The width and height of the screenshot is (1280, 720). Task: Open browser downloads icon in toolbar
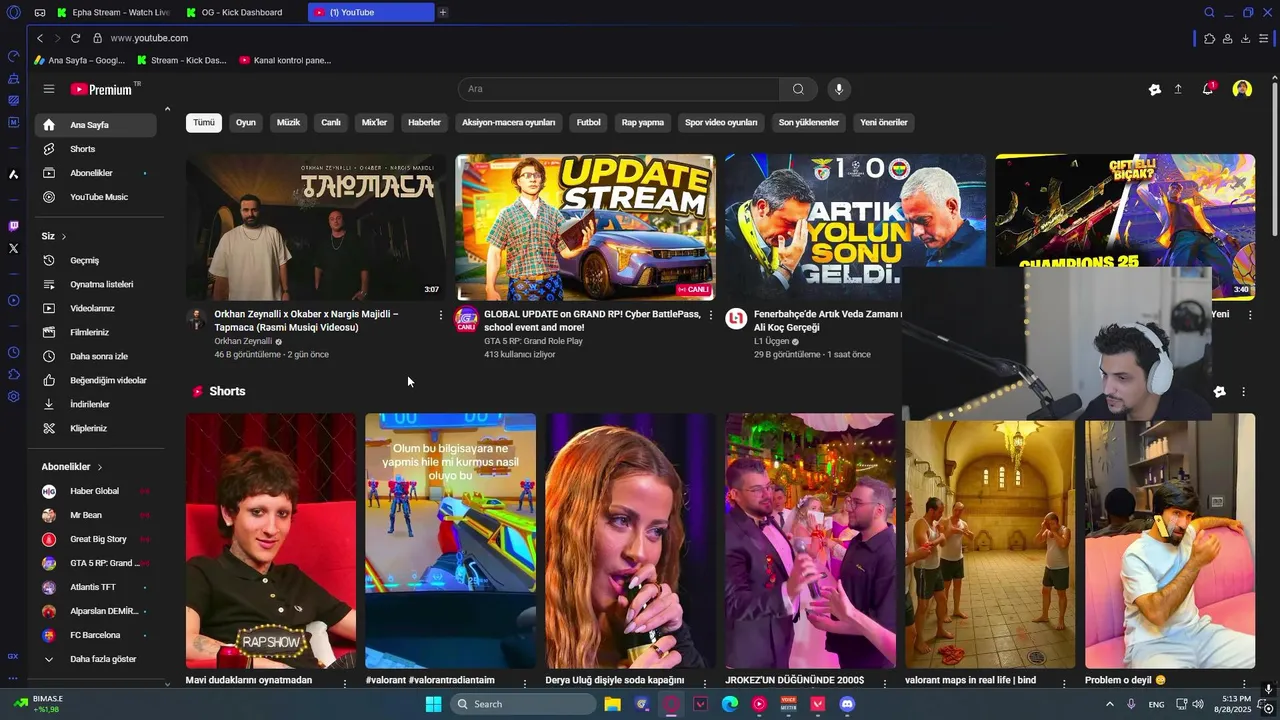tap(1245, 38)
